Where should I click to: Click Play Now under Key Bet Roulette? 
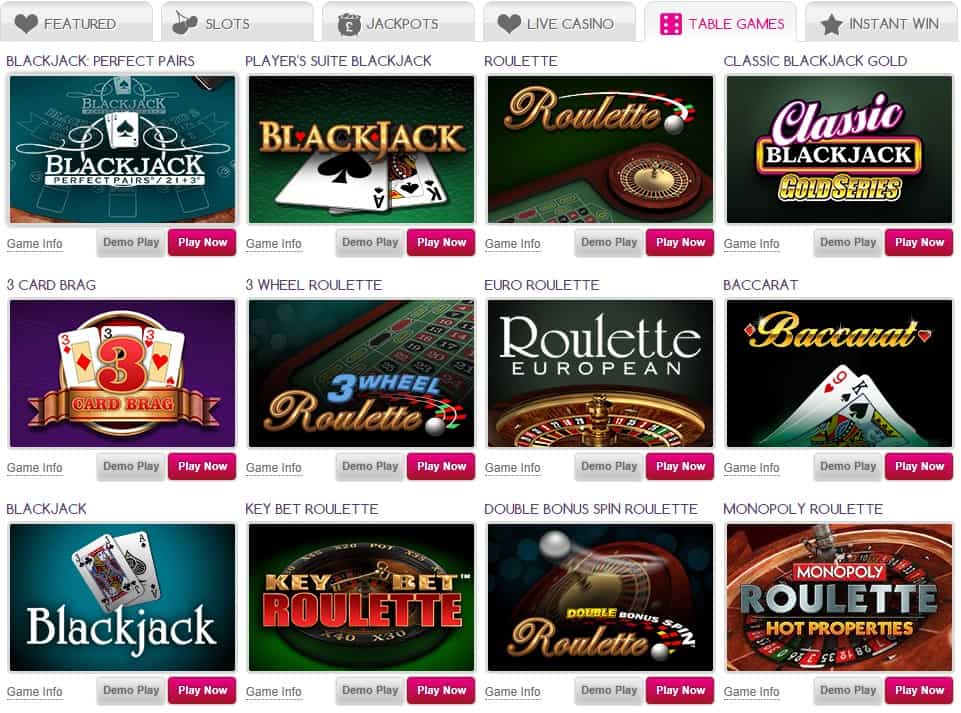point(441,690)
